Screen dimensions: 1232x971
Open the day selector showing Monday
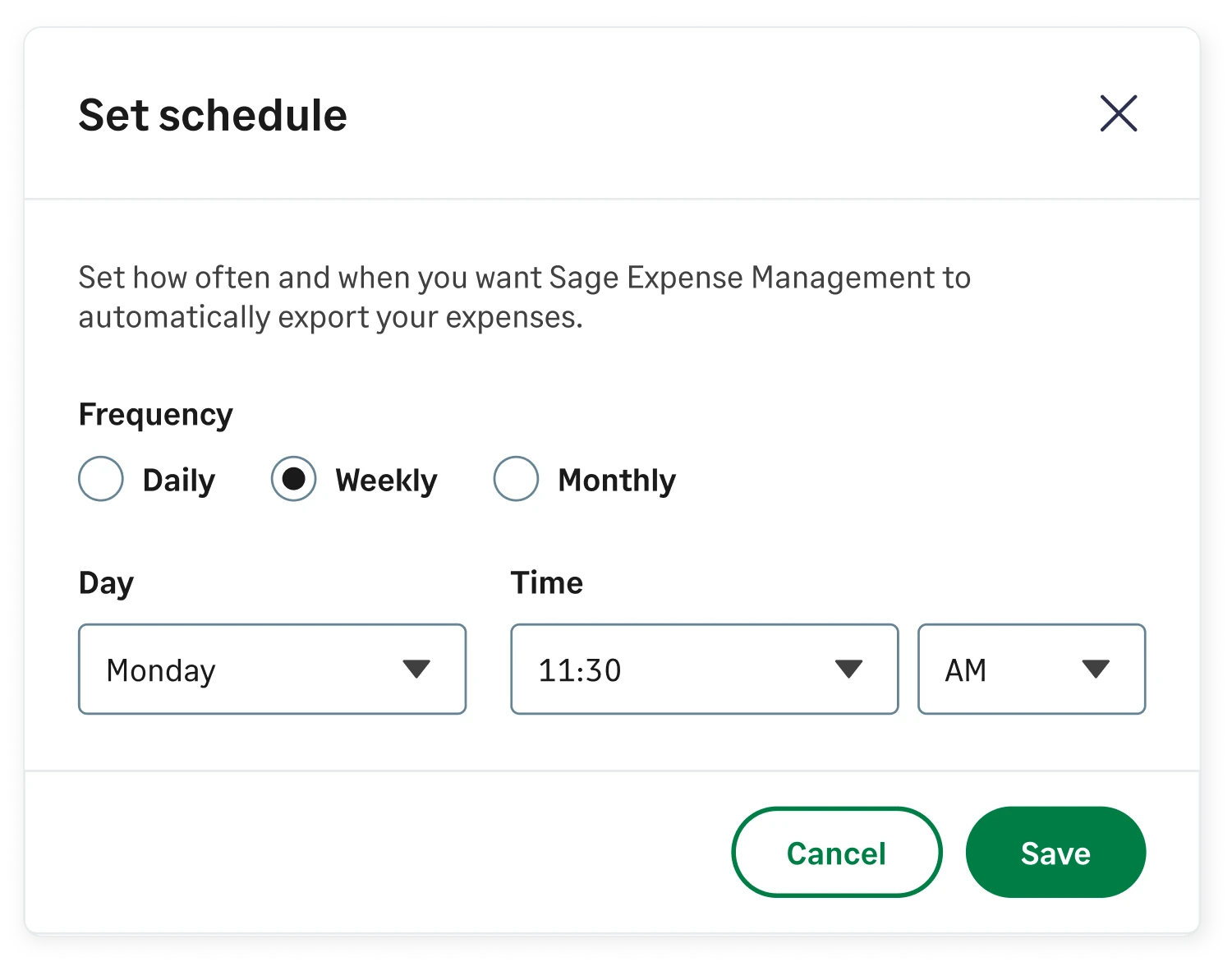271,669
